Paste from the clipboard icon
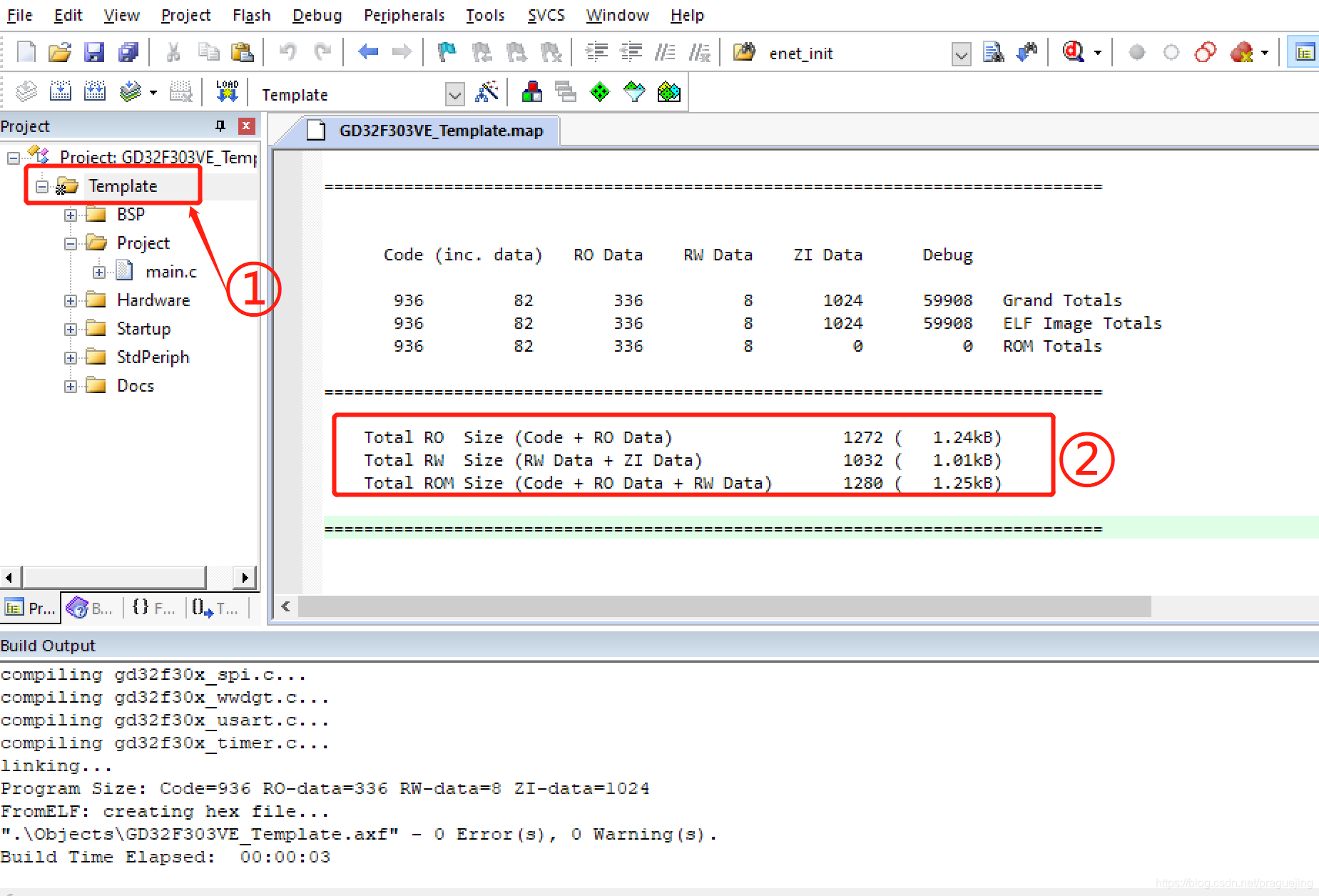Image resolution: width=1319 pixels, height=896 pixels. click(243, 53)
